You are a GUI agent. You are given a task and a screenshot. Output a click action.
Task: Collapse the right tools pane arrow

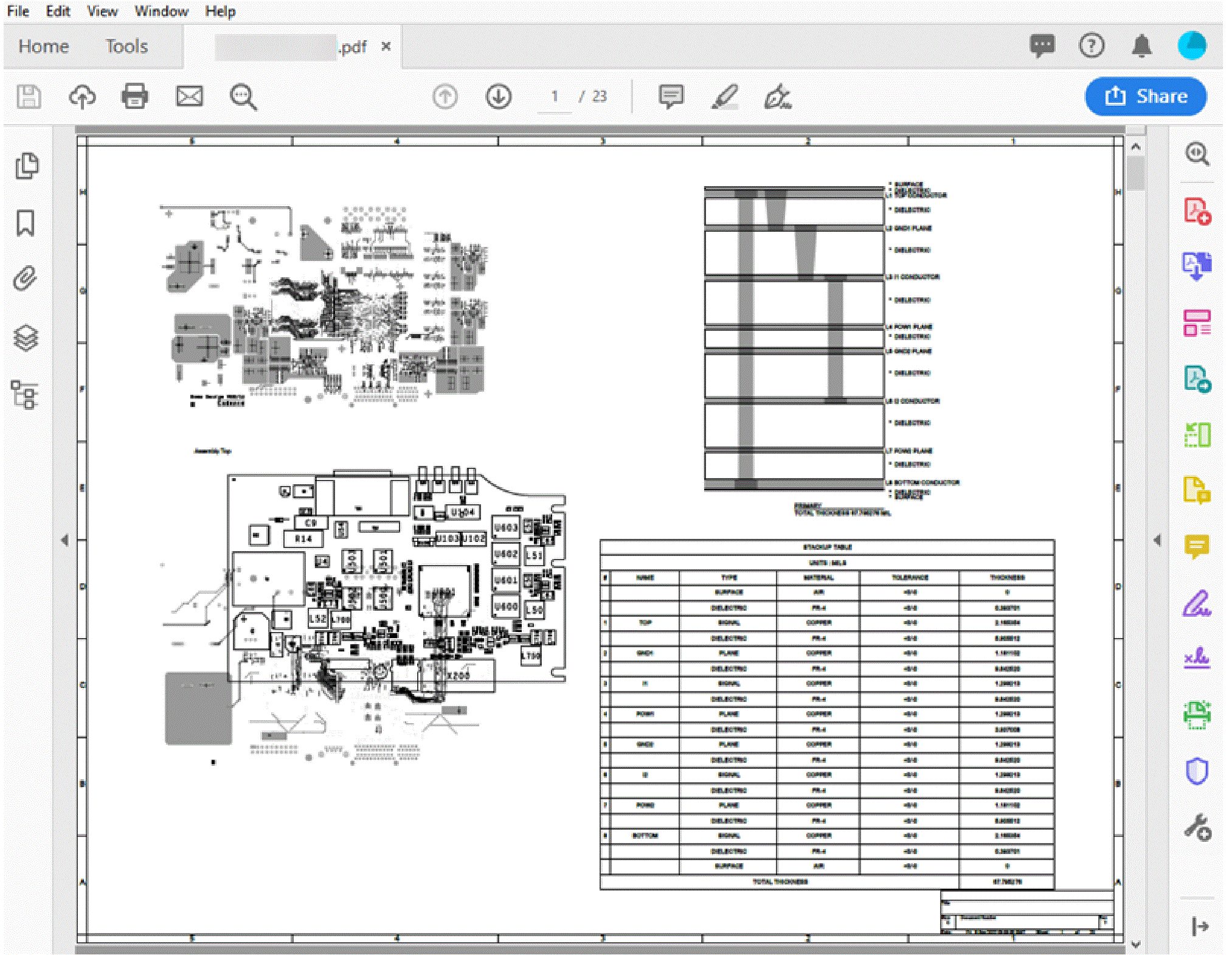tap(1157, 540)
